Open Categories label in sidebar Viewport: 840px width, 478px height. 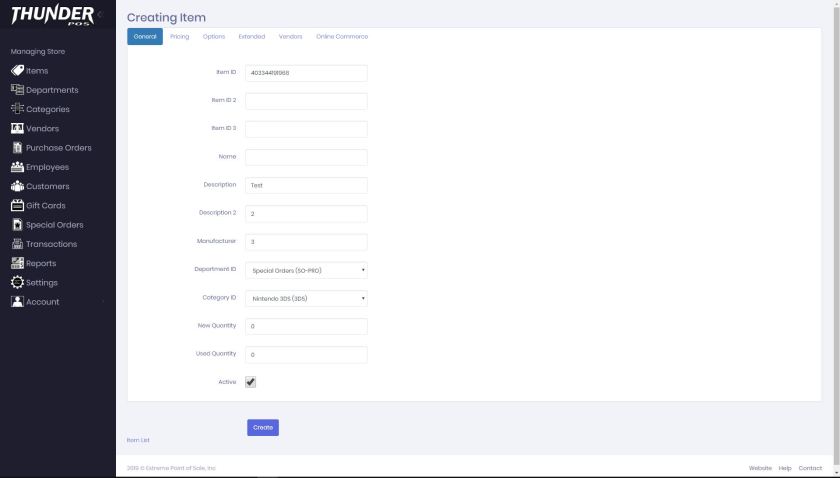48,109
